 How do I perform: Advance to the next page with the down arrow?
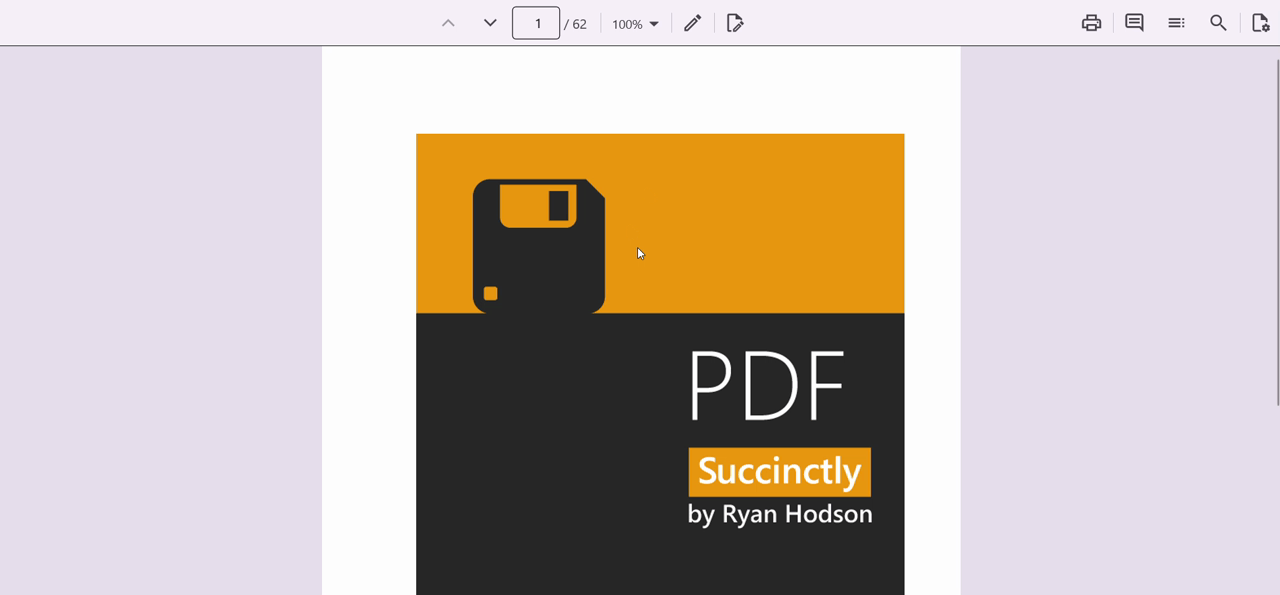[x=490, y=23]
